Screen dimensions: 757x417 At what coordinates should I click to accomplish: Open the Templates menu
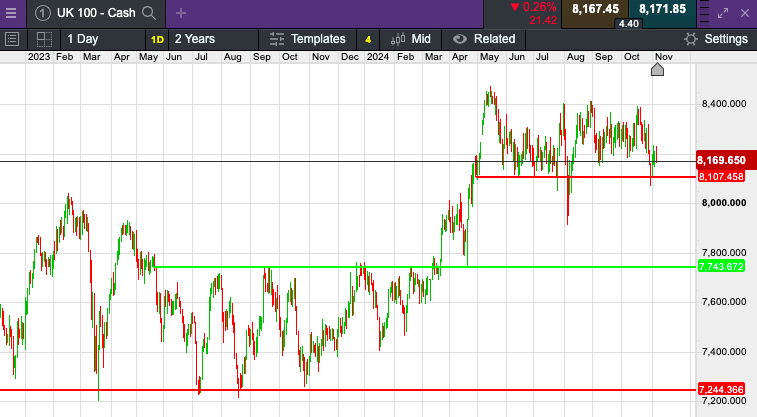pyautogui.click(x=318, y=39)
